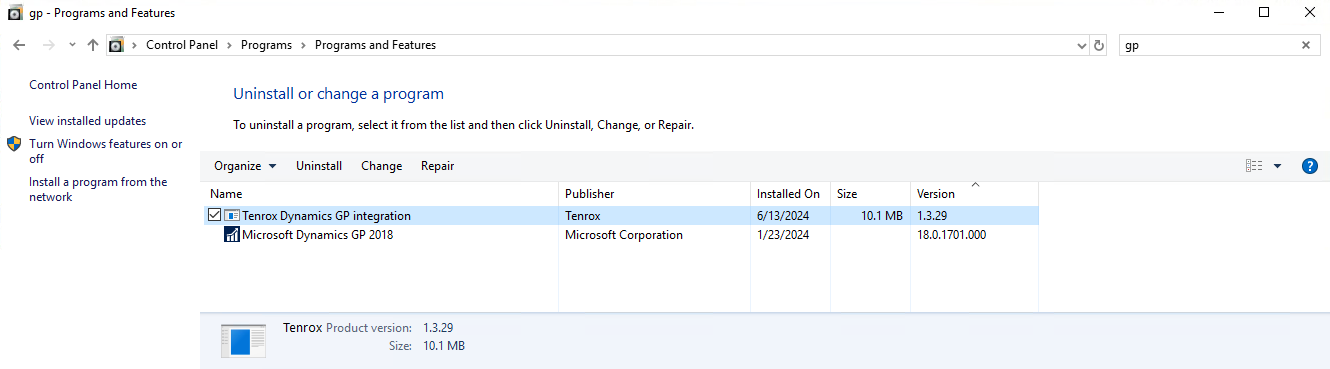The height and width of the screenshot is (369, 1330).
Task: Open help with the blue question mark
Action: click(x=1310, y=166)
